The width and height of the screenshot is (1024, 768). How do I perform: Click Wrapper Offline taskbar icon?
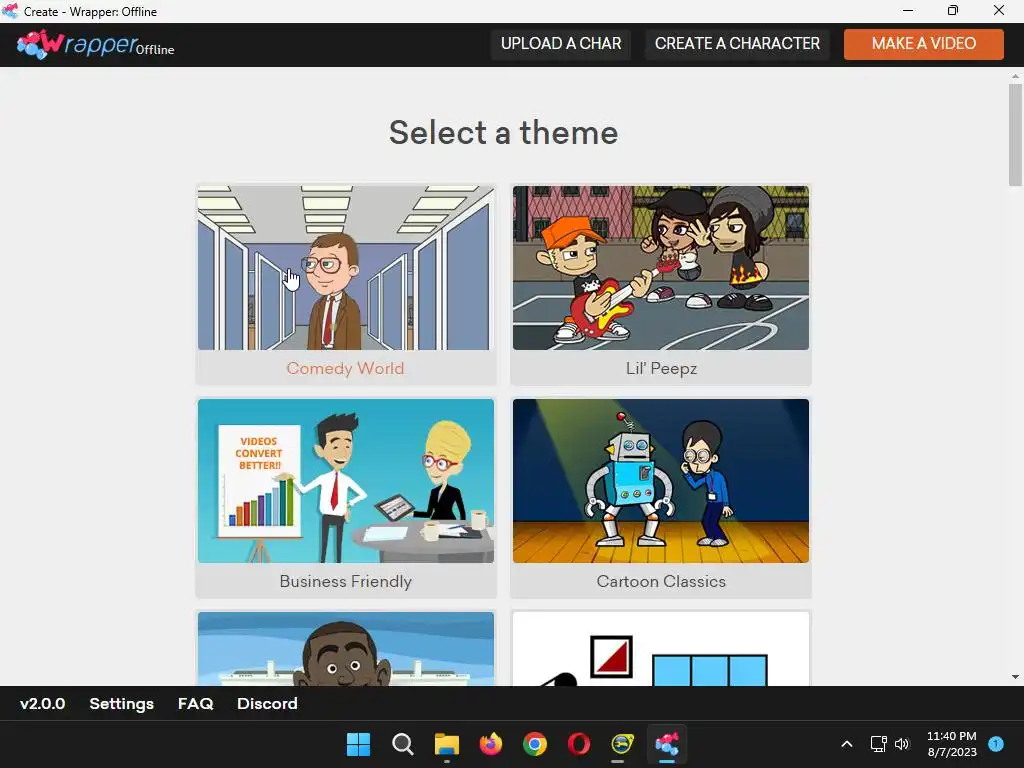click(x=667, y=744)
